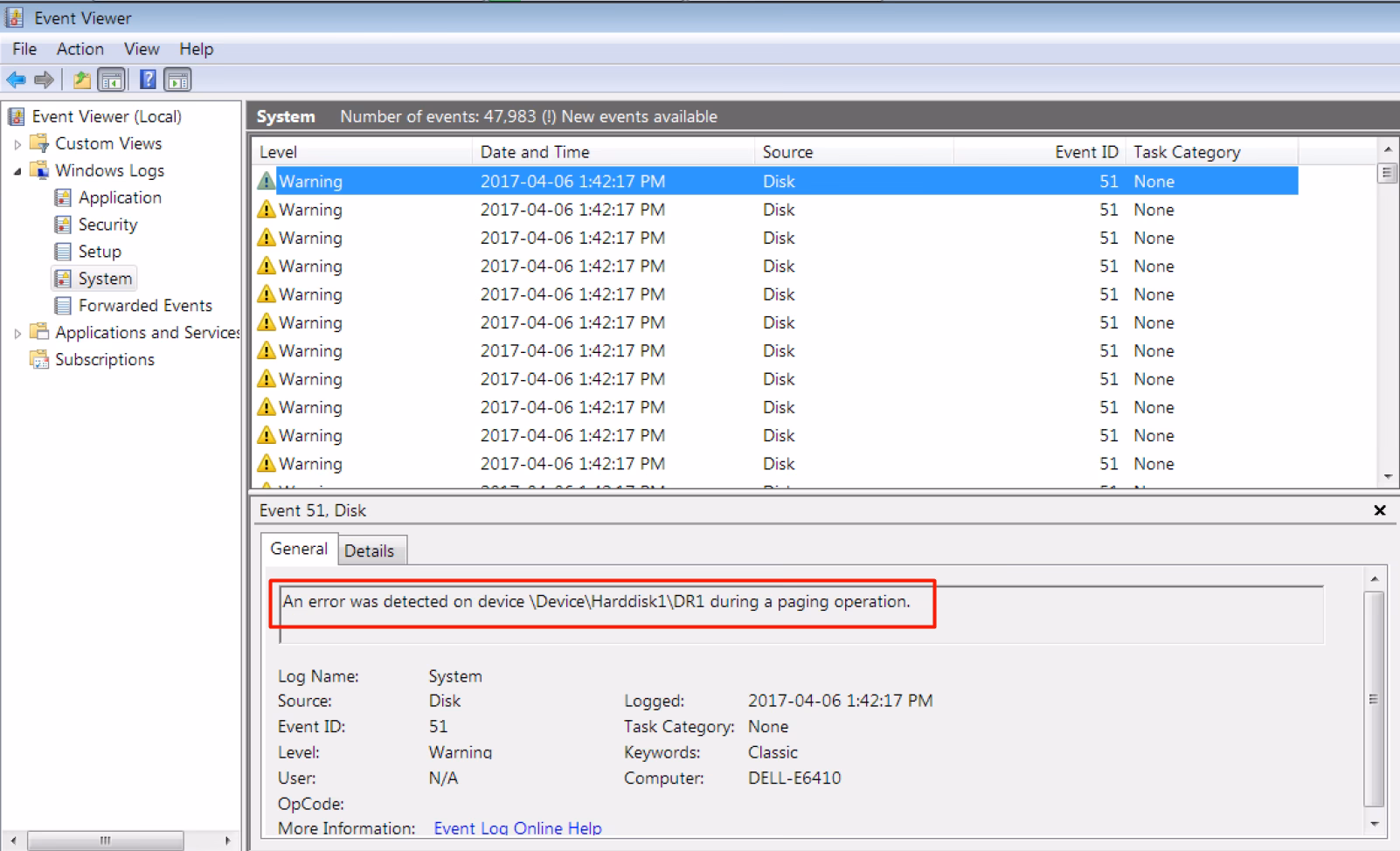This screenshot has width=1400, height=851.
Task: Open the Event Log Online Help link
Action: [517, 827]
